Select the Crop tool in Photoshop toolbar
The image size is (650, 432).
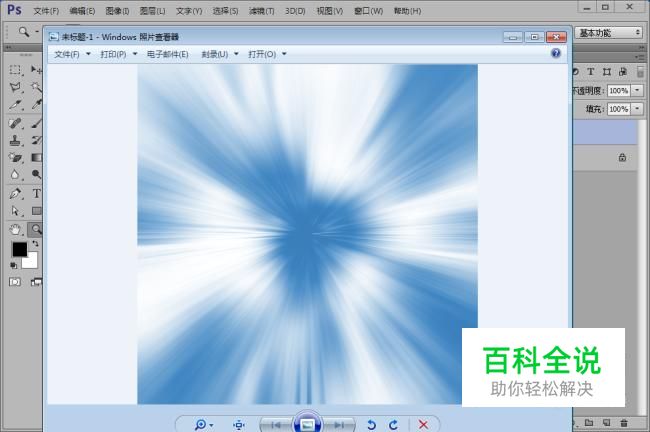coord(15,104)
